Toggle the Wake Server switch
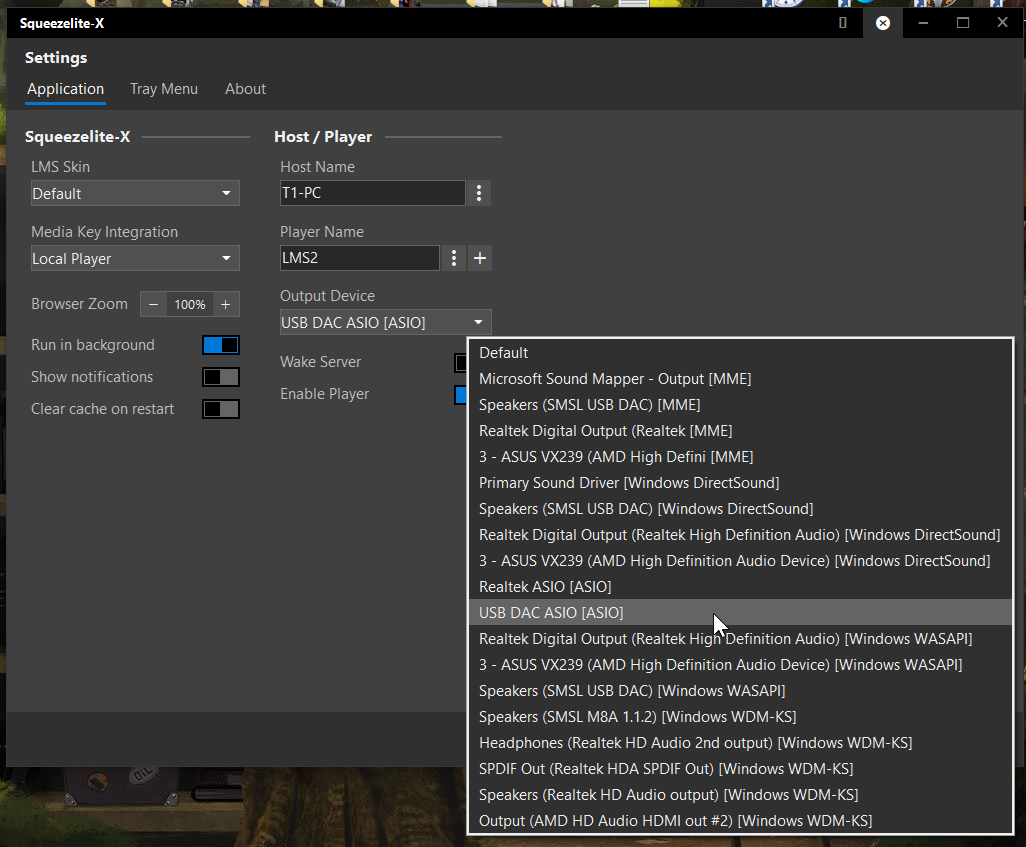Viewport: 1026px width, 847px height. click(x=461, y=362)
